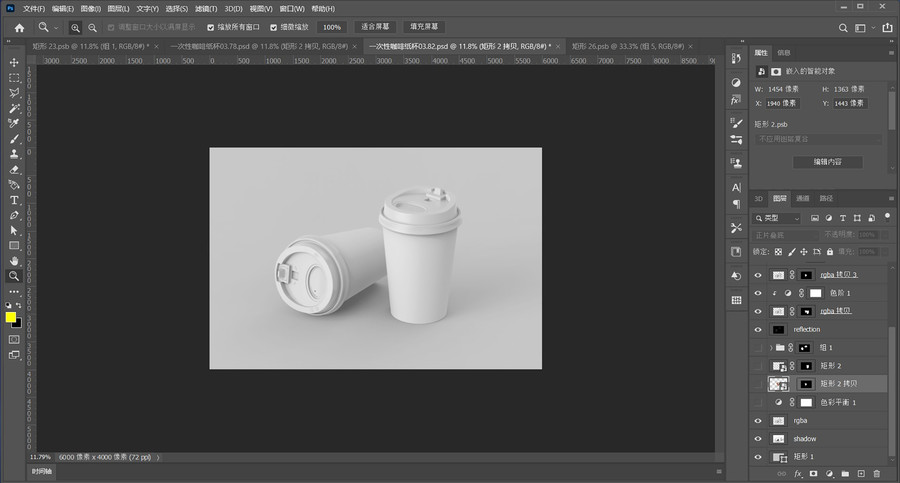Open the layer filter 类型 dropdown
Image resolution: width=900 pixels, height=483 pixels.
777,218
